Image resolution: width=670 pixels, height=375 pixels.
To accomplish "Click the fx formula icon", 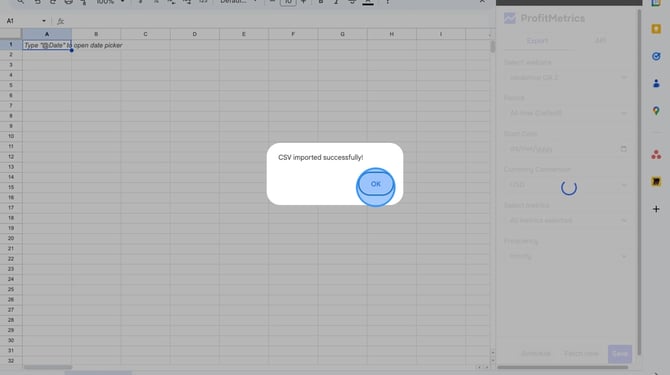I will [x=61, y=21].
